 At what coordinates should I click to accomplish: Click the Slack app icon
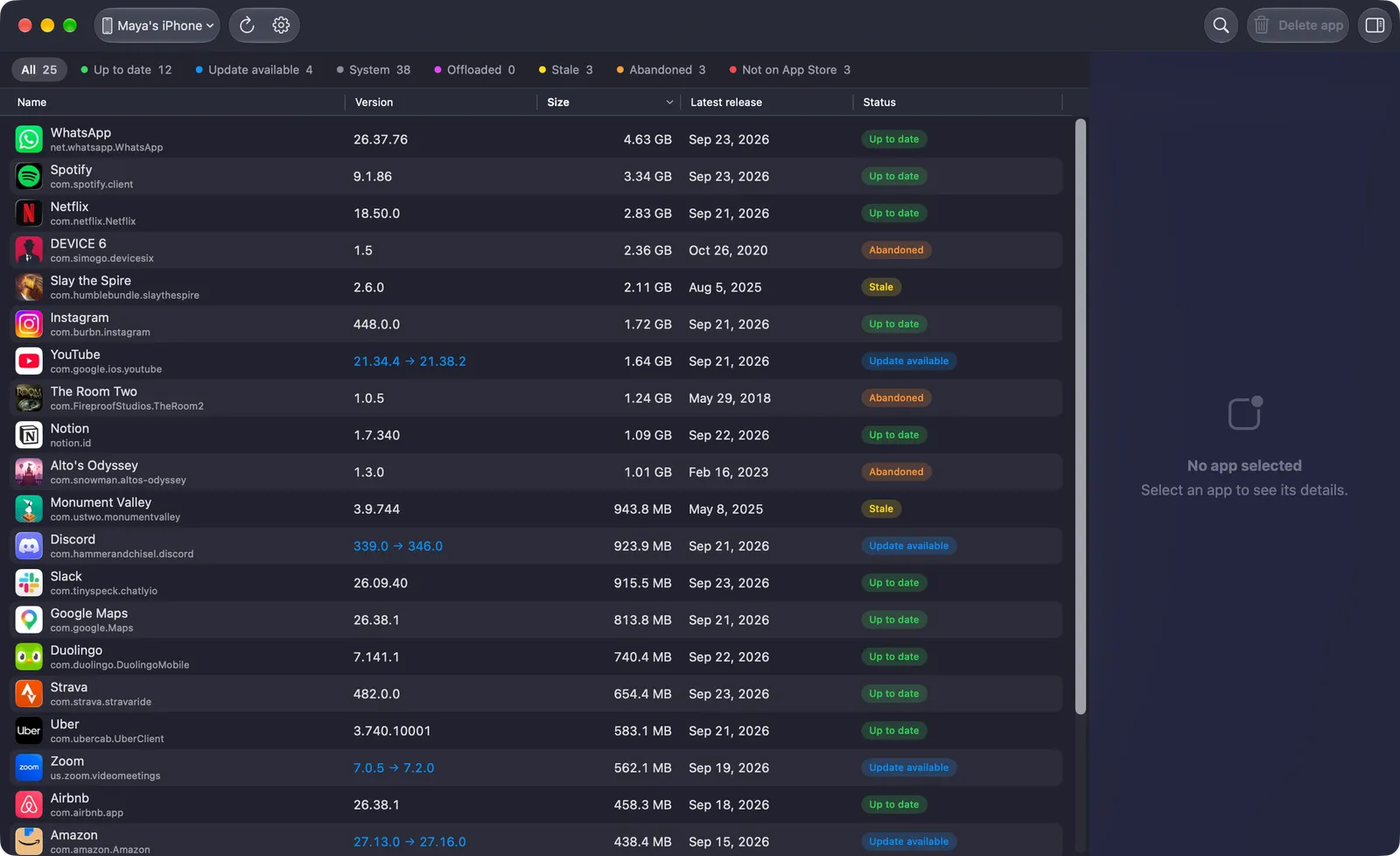click(29, 583)
